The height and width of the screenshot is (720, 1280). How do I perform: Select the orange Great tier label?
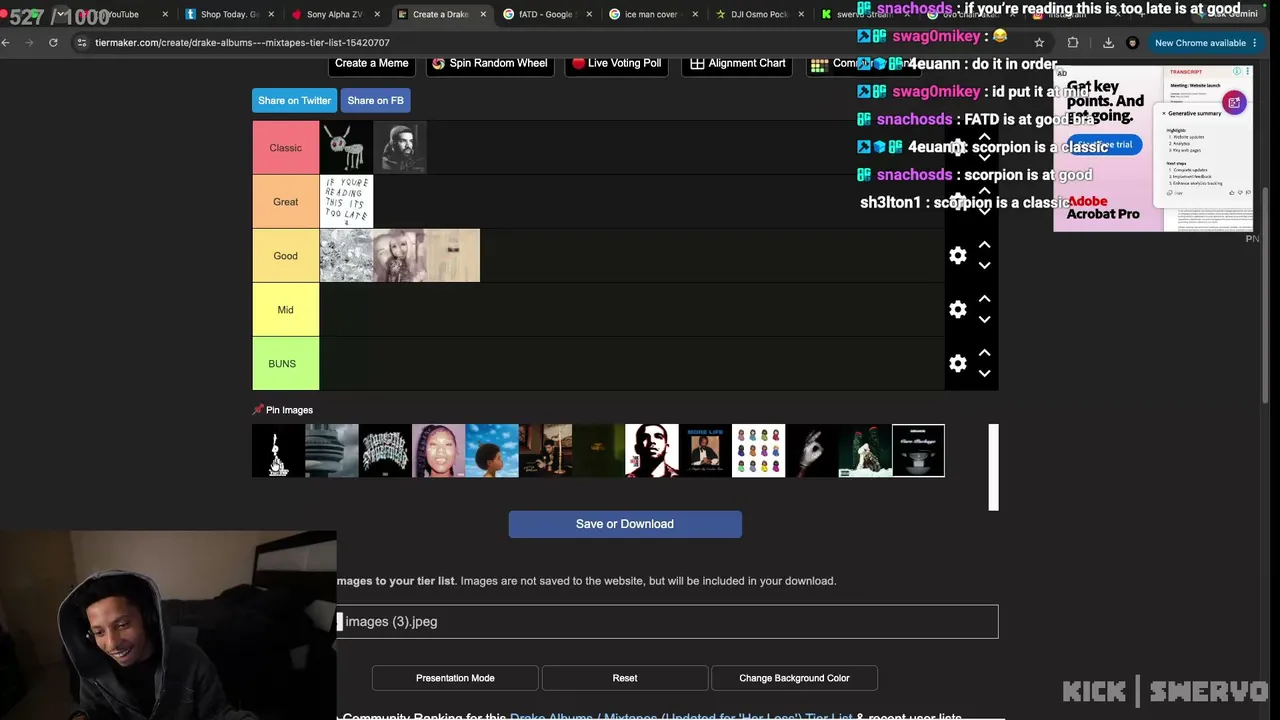point(285,202)
